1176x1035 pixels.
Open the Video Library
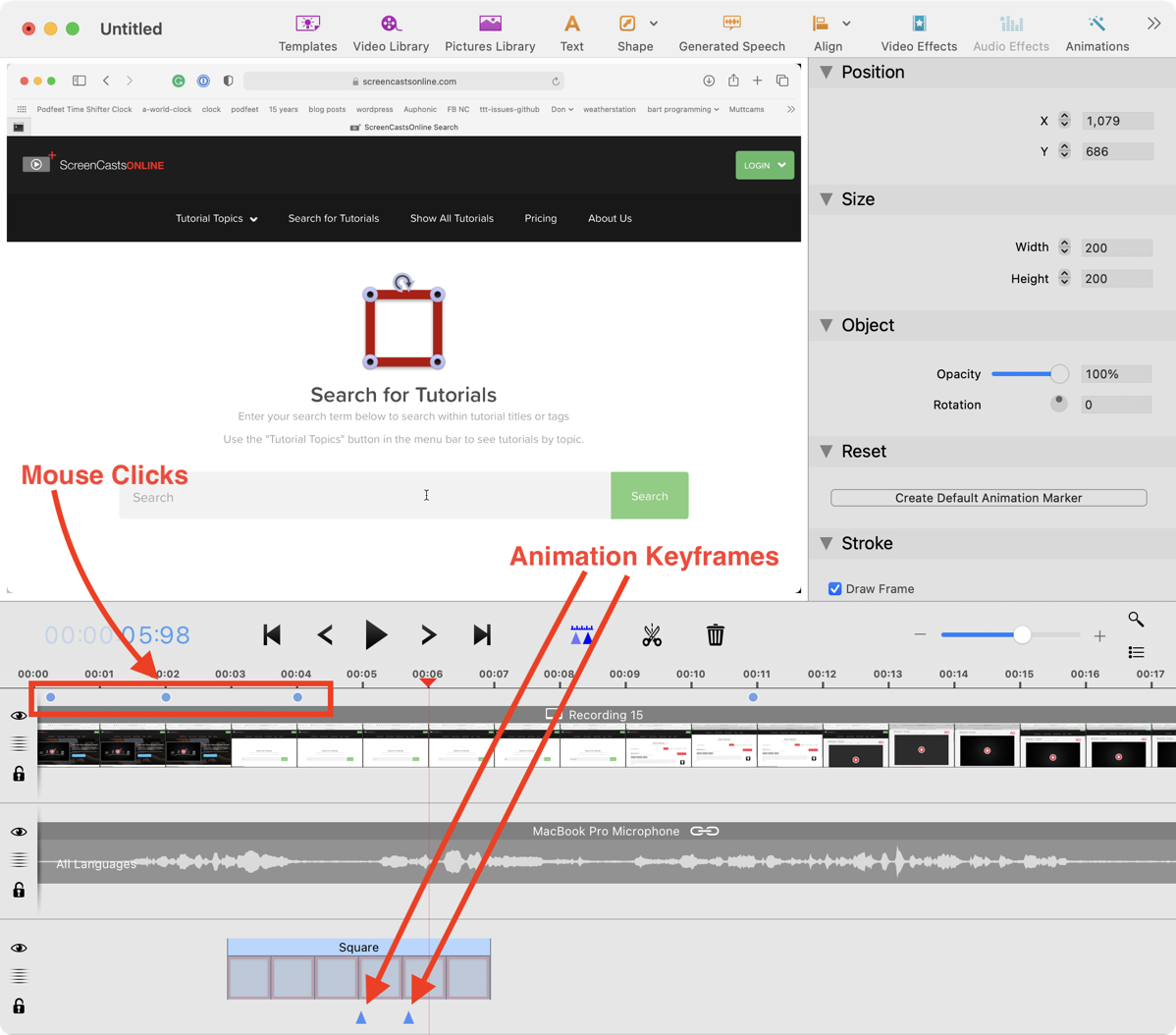click(391, 32)
